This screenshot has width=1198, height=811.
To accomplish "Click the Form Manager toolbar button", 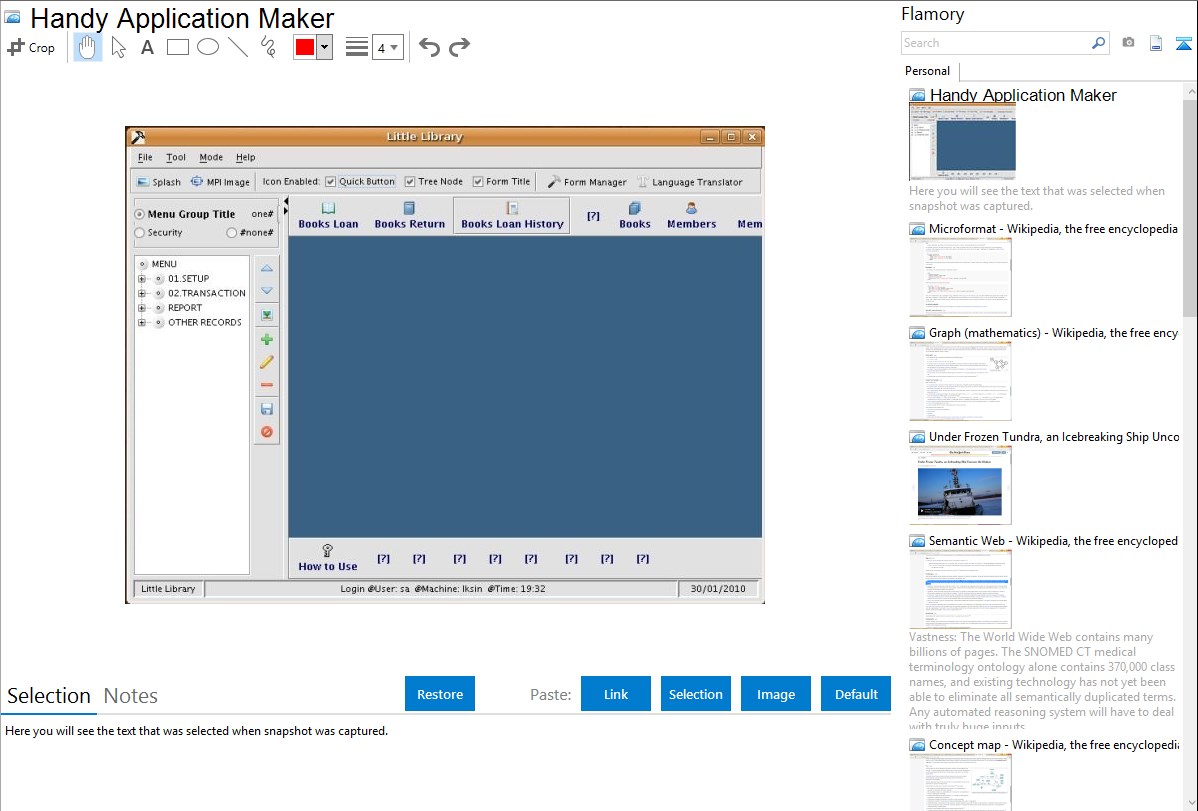I will [587, 182].
